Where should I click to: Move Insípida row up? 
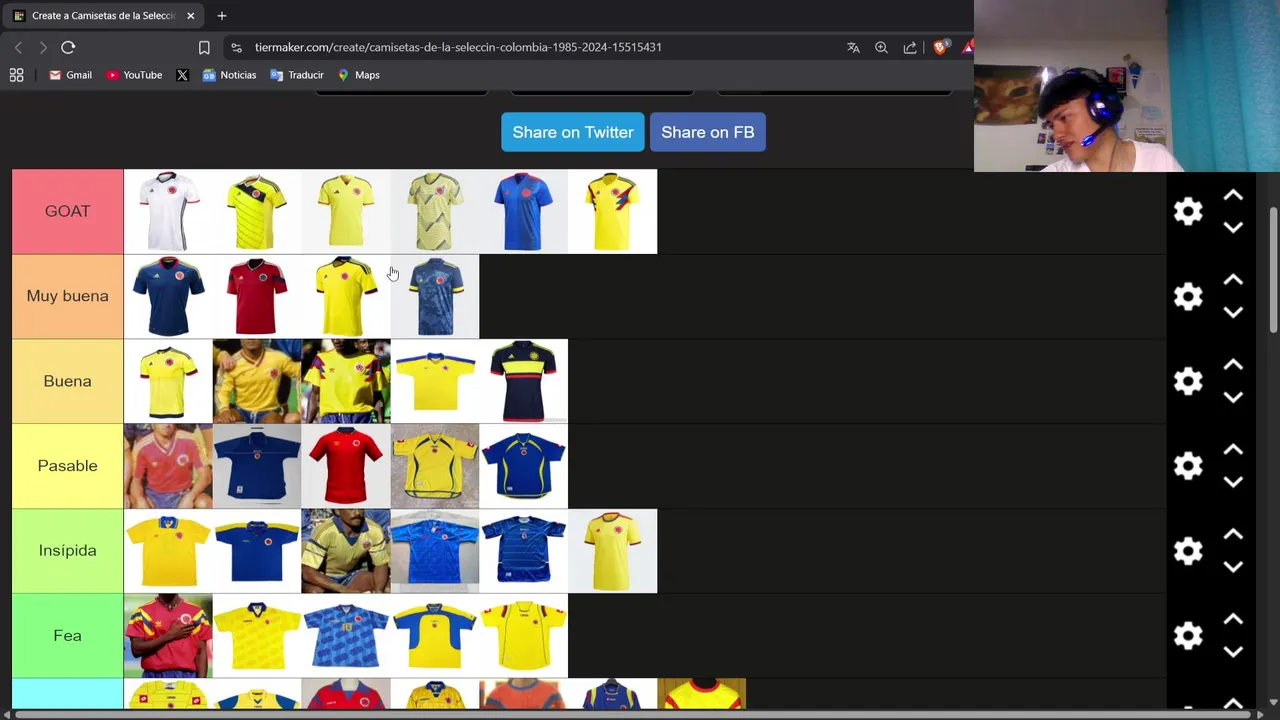tap(1233, 536)
